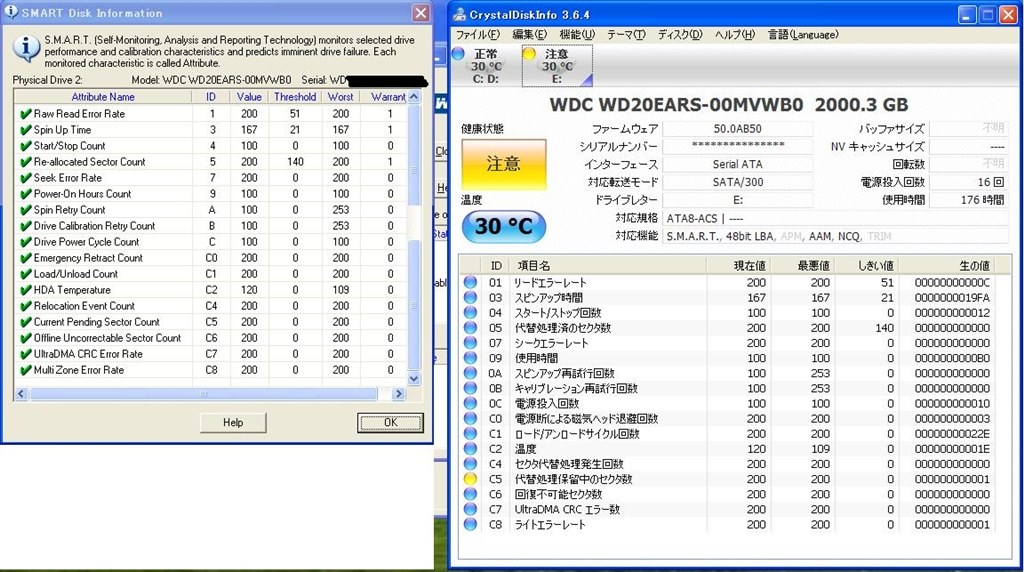Open the テーマ(T) menu
Viewport: 1024px width, 572px height.
626,35
